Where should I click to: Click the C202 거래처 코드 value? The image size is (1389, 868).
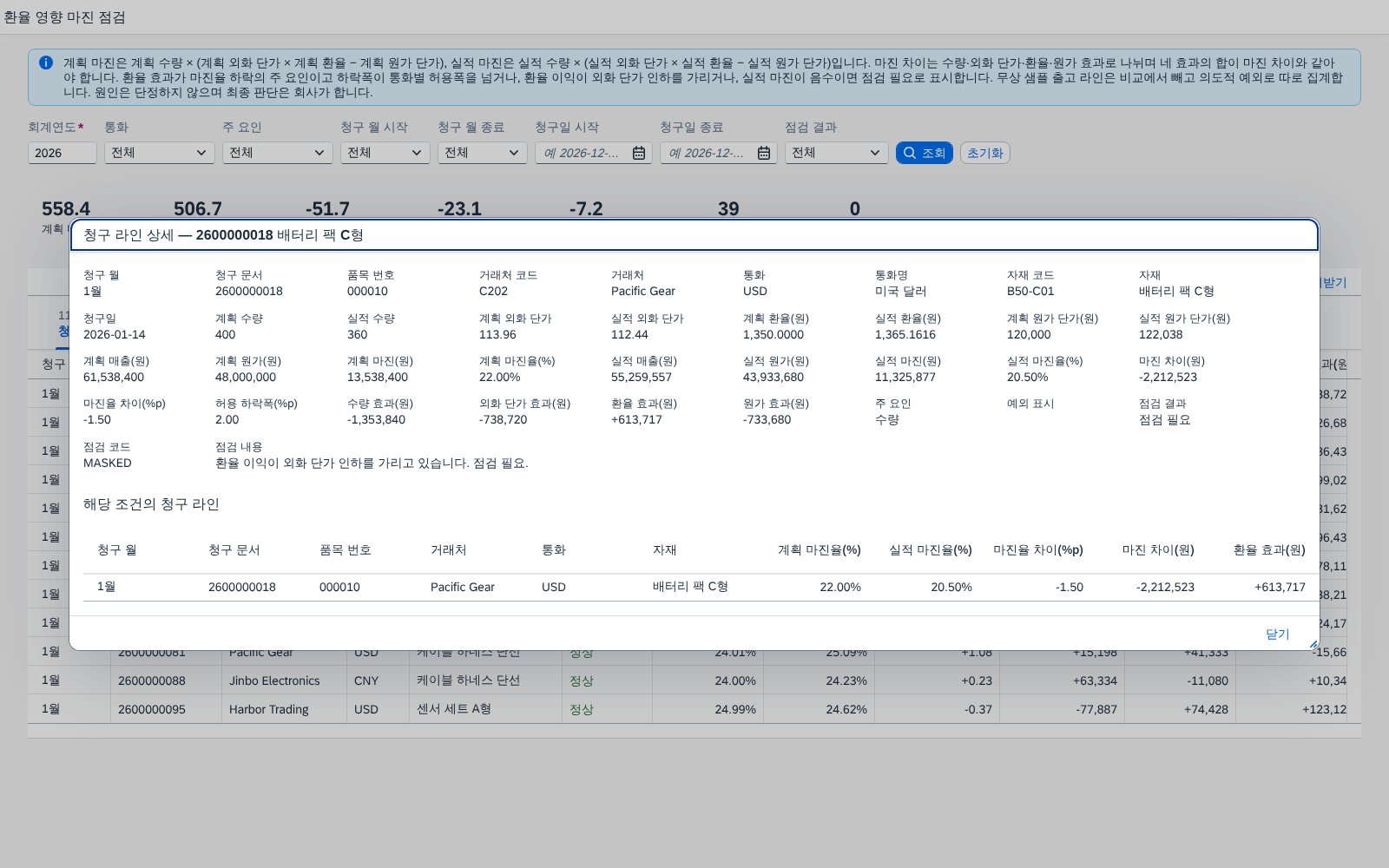pos(493,291)
